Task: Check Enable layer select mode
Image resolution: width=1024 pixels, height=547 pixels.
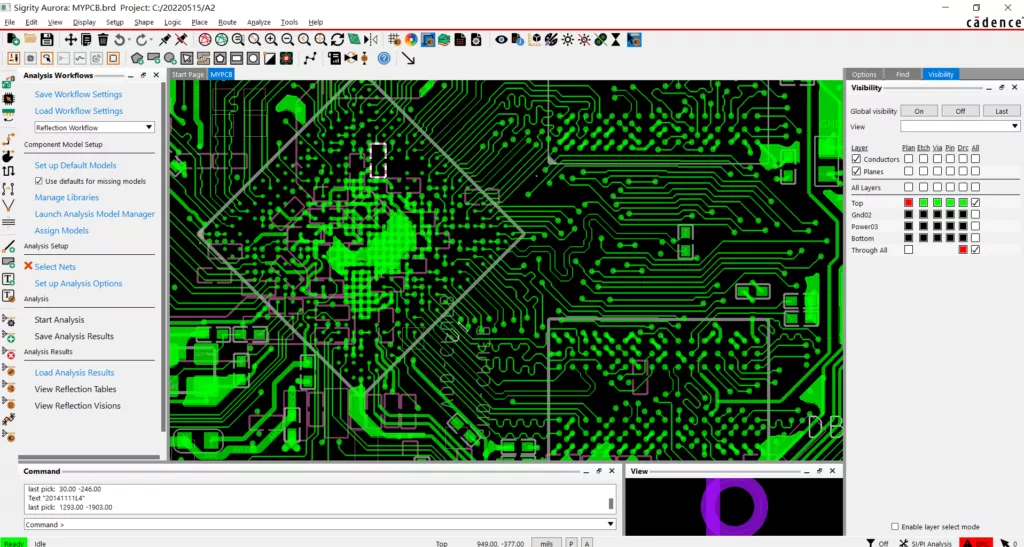Action: [x=895, y=527]
